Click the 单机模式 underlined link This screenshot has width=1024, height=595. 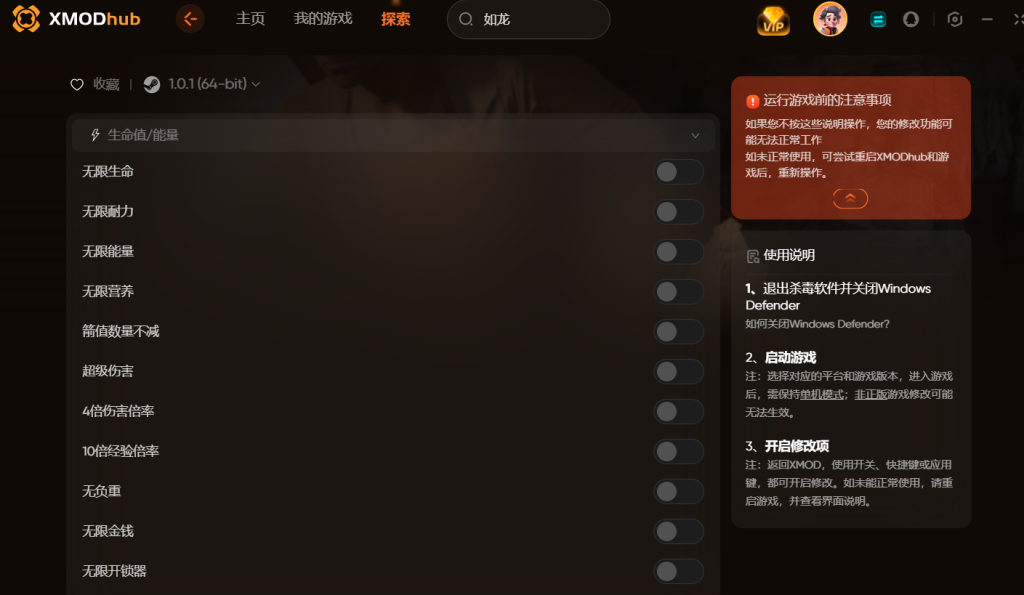coord(822,394)
